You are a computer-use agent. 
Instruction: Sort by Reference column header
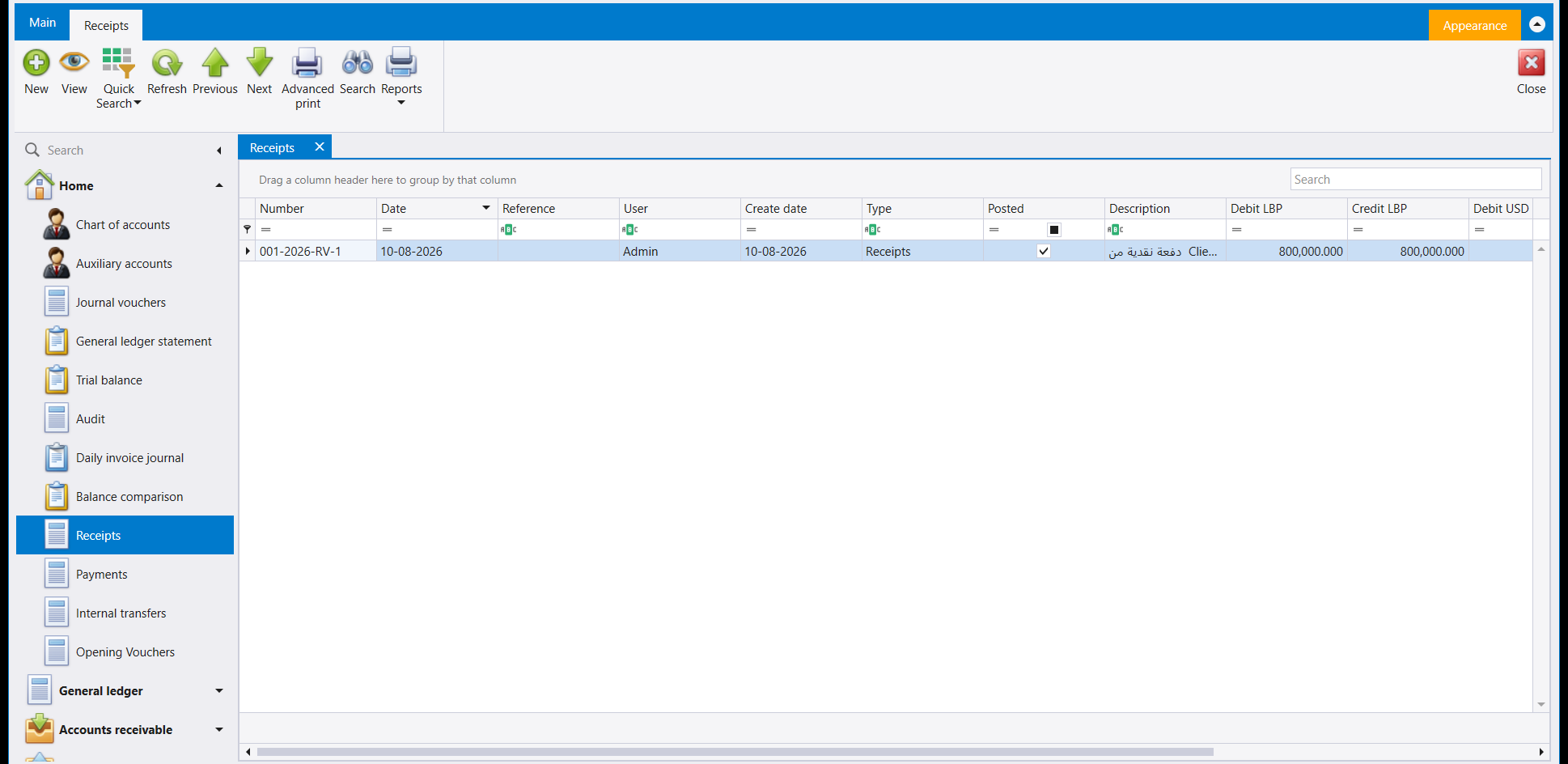point(558,208)
